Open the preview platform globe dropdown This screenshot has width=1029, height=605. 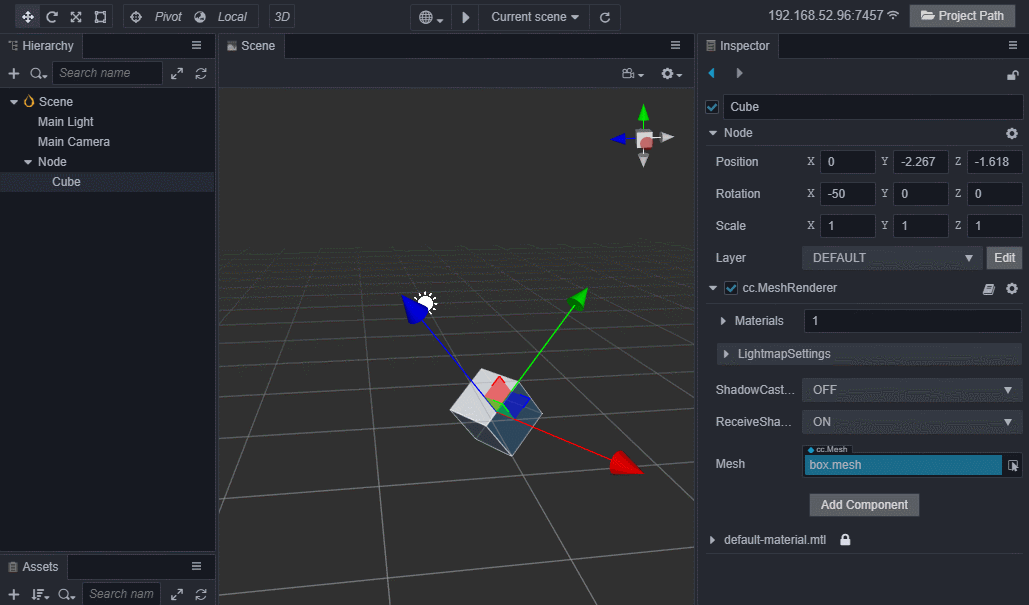(x=431, y=17)
